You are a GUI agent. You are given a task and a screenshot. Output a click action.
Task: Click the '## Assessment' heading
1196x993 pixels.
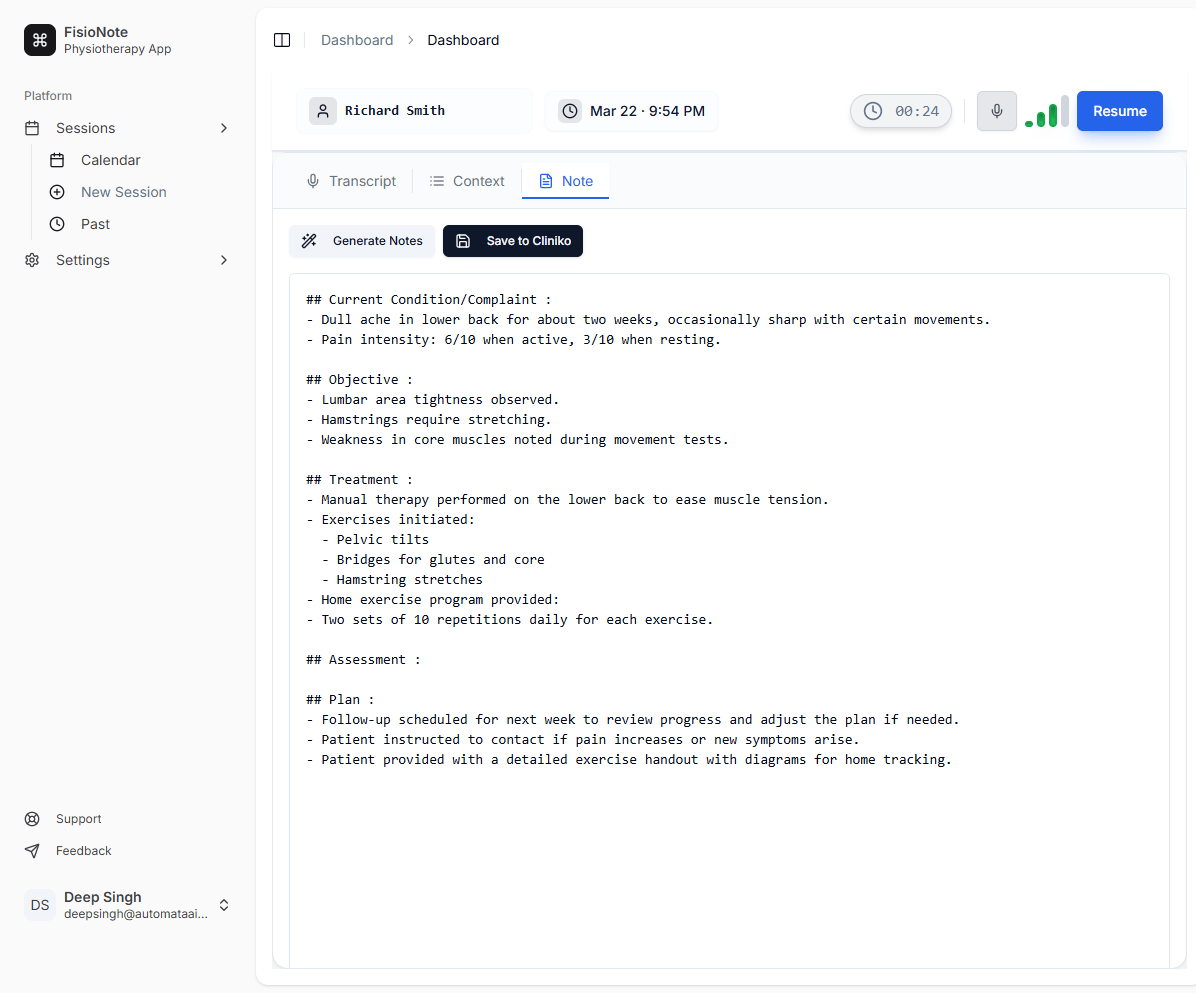pyautogui.click(x=363, y=660)
